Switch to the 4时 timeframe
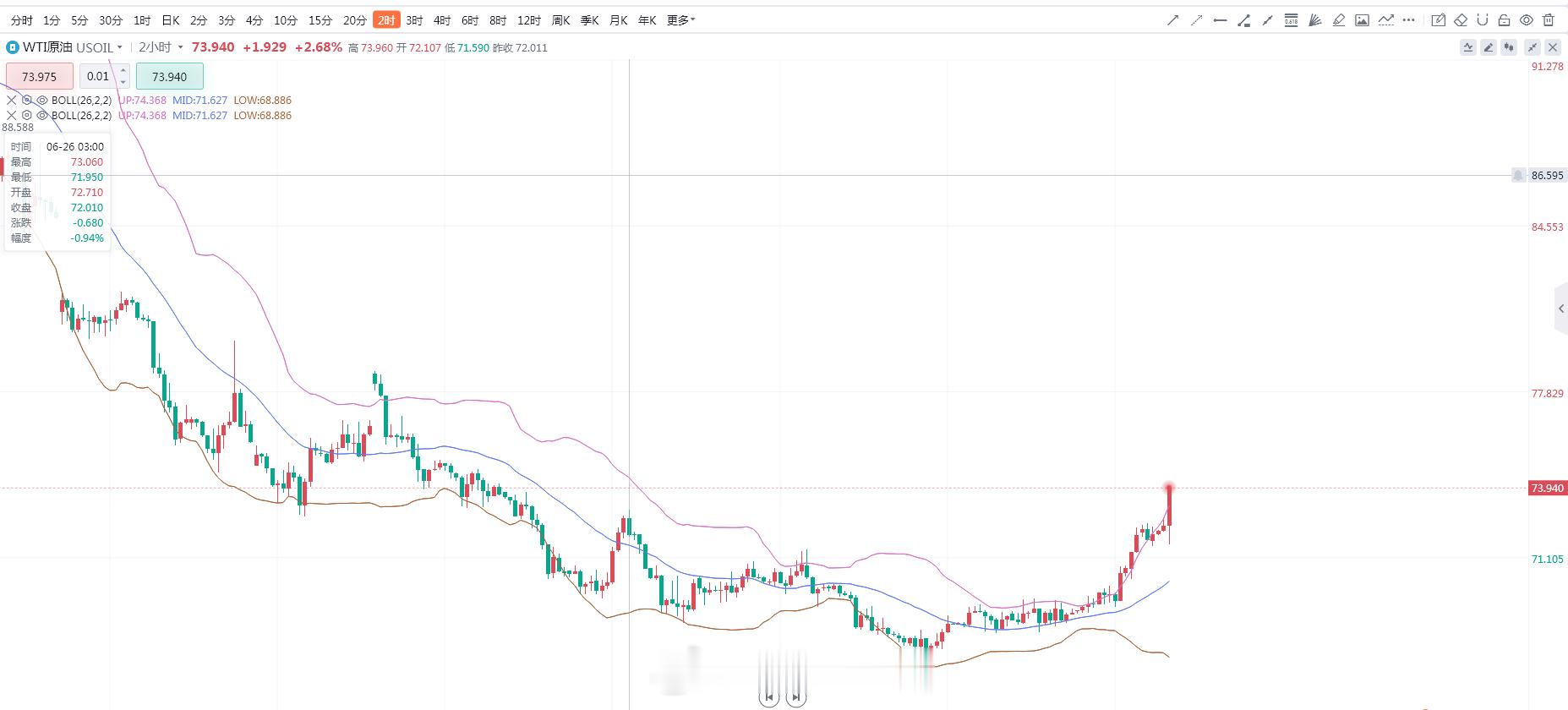Screen dimensions: 1568x710 point(442,20)
